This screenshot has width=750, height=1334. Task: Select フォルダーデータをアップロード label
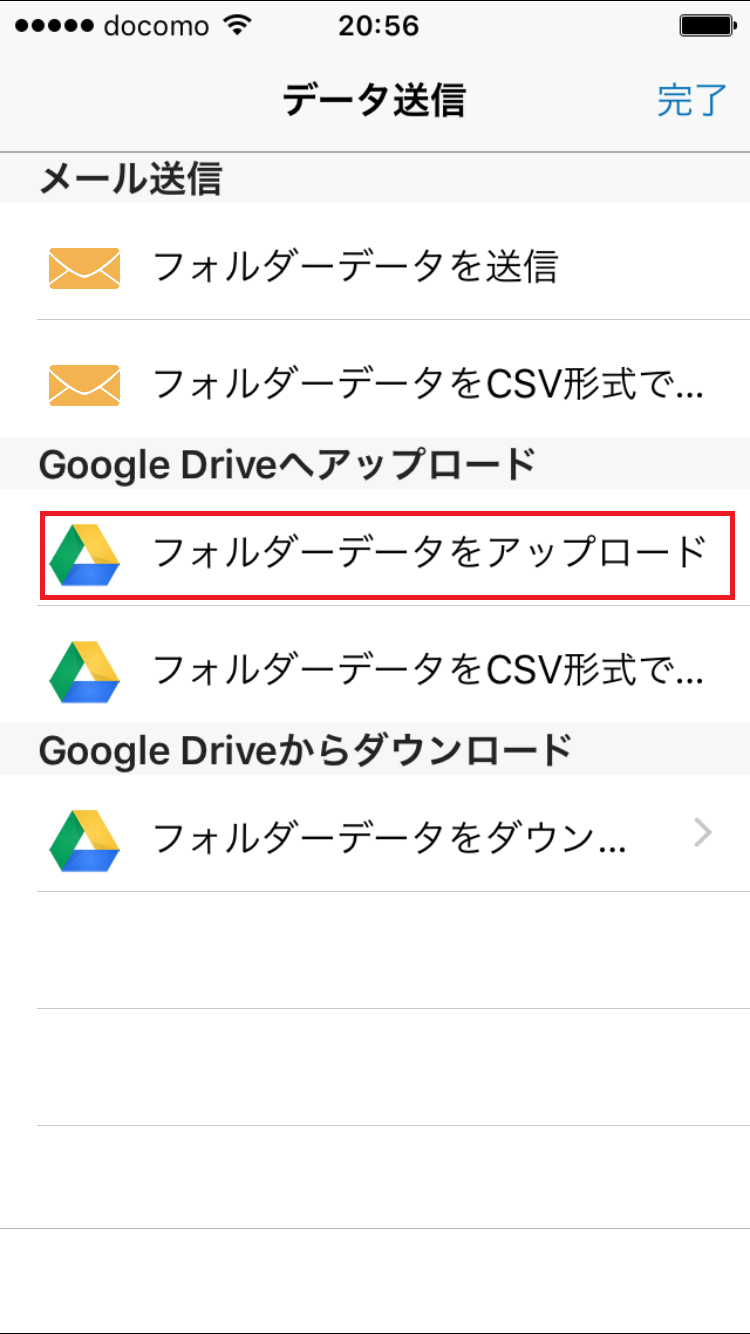(x=430, y=553)
